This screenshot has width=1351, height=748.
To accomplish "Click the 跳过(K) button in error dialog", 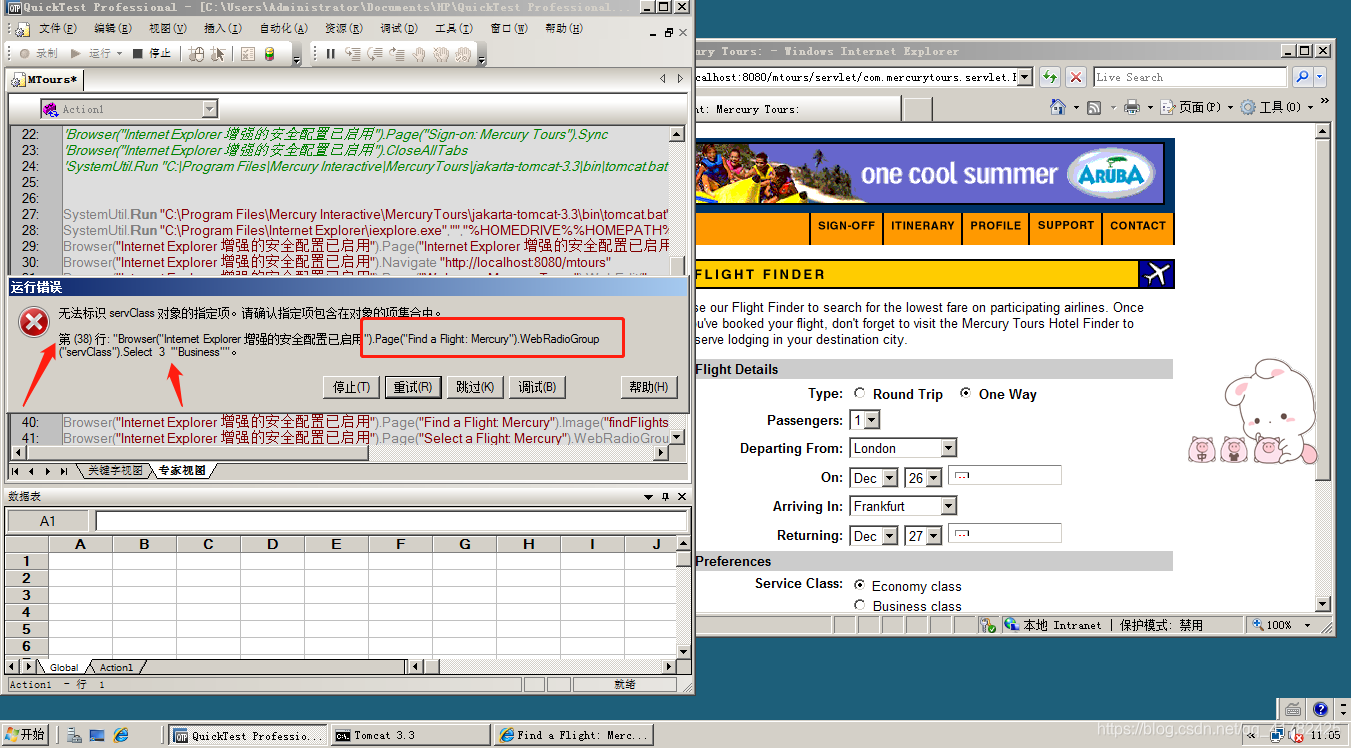I will [474, 387].
